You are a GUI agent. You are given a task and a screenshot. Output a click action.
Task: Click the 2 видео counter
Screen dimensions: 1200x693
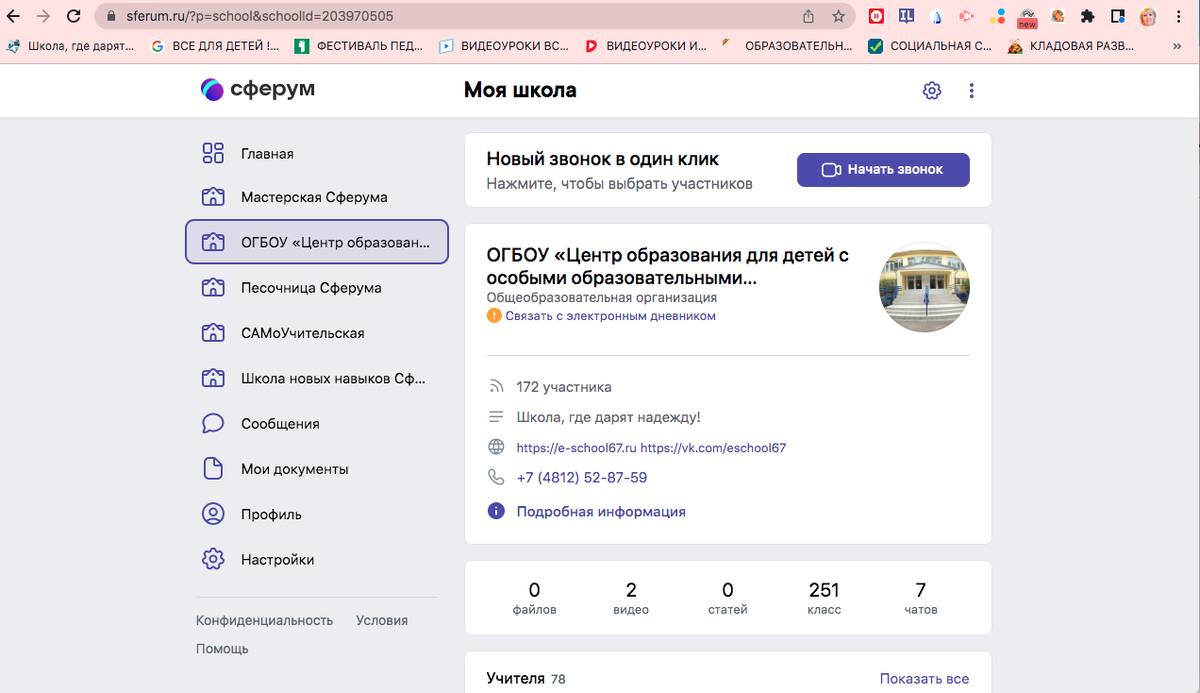pos(631,598)
